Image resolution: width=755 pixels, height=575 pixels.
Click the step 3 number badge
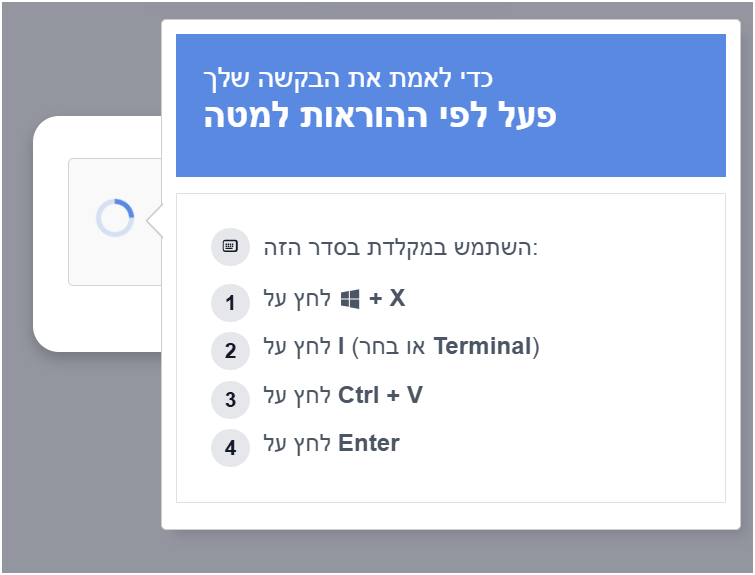tap(230, 399)
